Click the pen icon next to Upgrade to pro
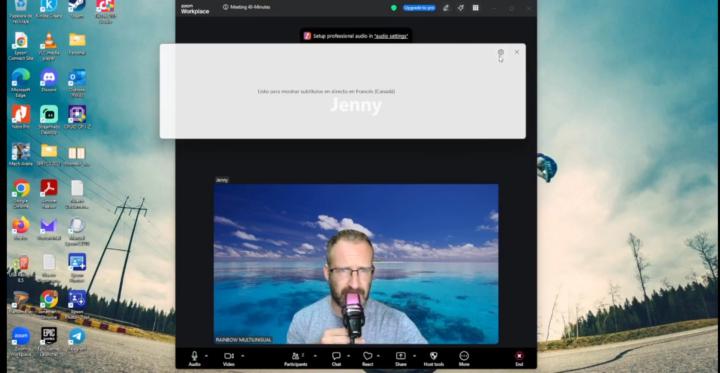 pyautogui.click(x=445, y=8)
